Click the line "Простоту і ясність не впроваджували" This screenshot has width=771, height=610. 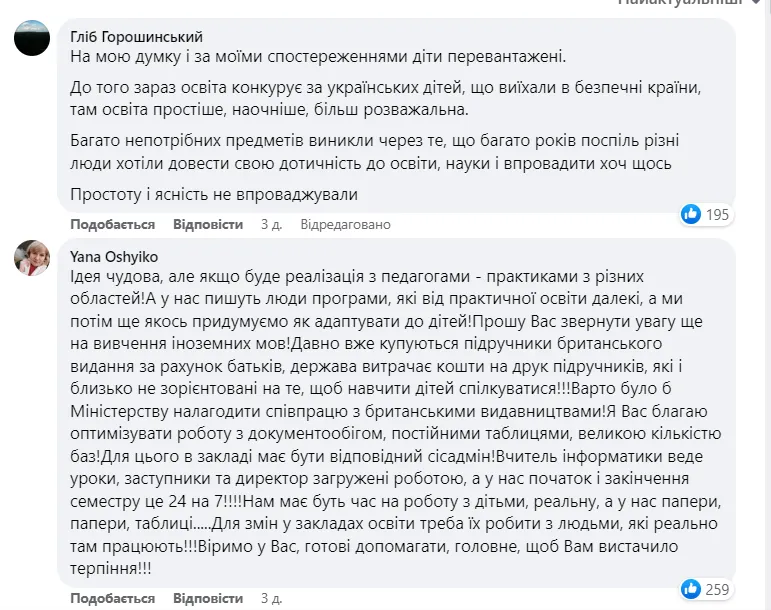click(214, 194)
